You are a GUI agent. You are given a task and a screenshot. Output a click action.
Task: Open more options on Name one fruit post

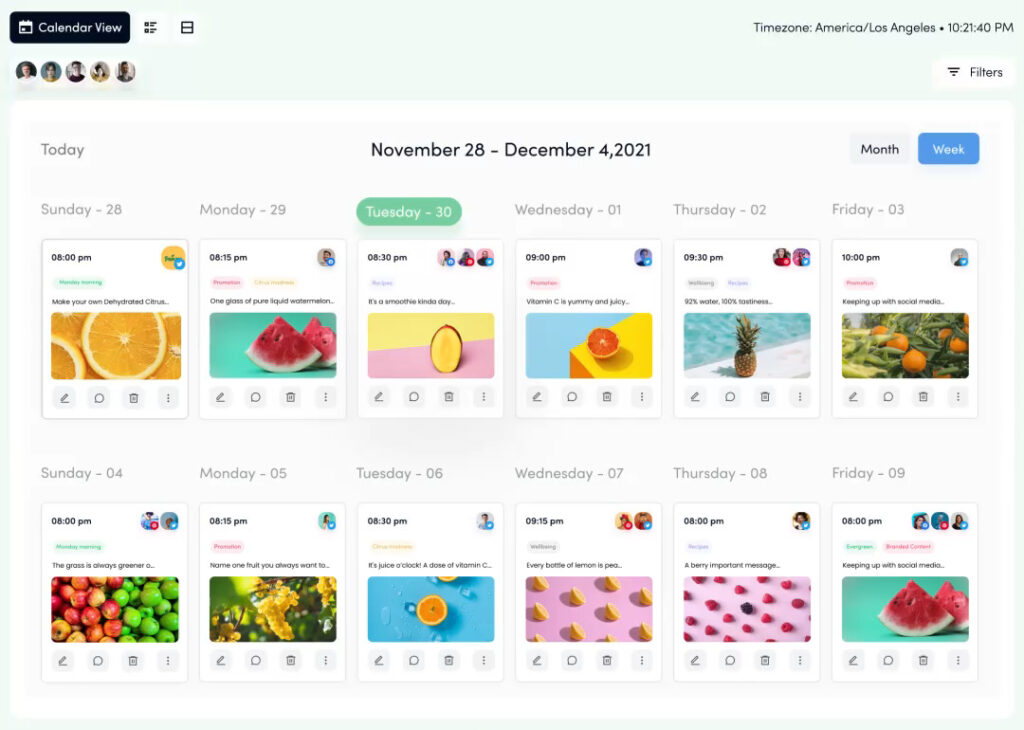pos(325,660)
